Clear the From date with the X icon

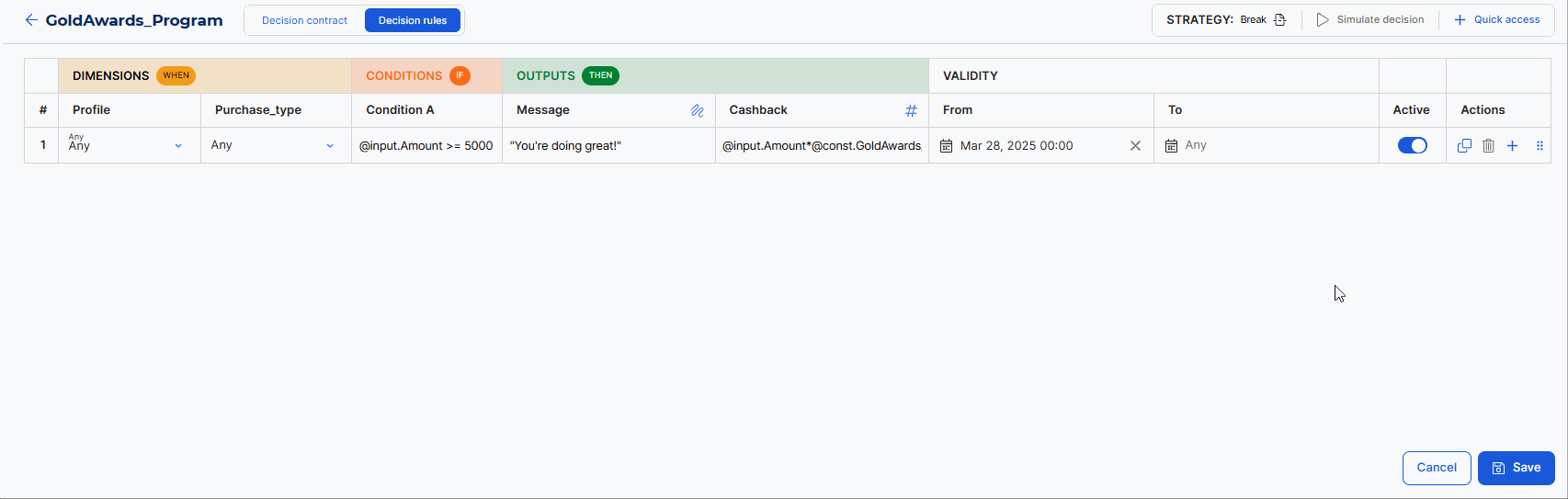pos(1135,145)
